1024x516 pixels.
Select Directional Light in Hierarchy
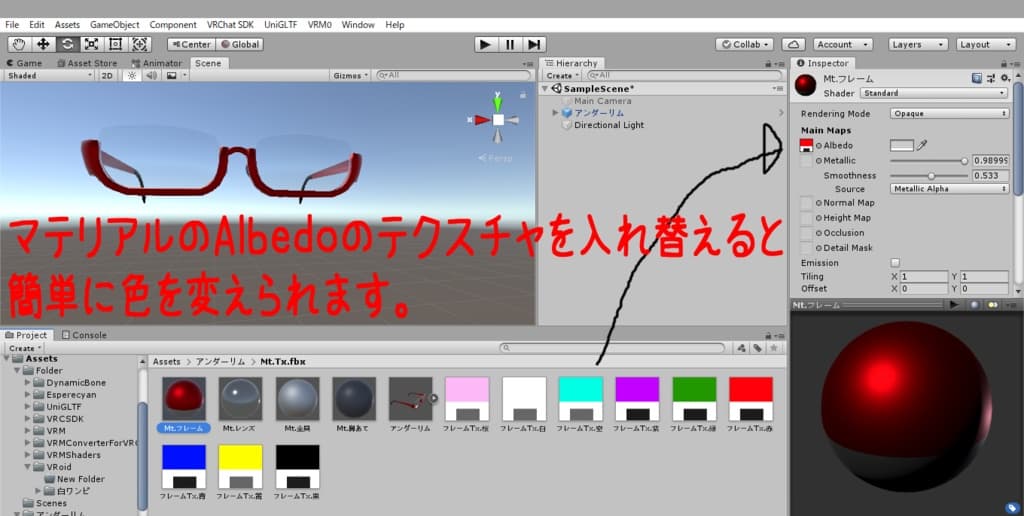pos(609,125)
